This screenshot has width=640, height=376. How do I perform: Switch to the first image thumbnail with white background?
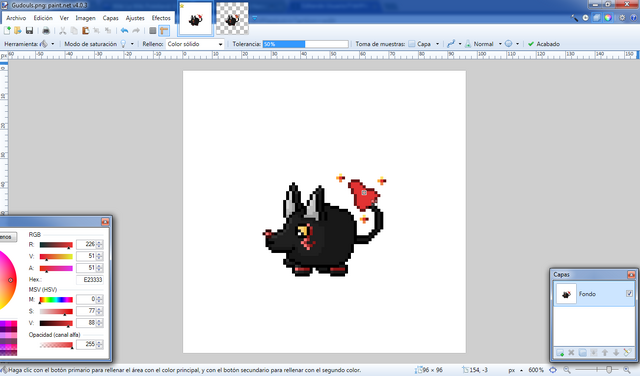[x=196, y=19]
